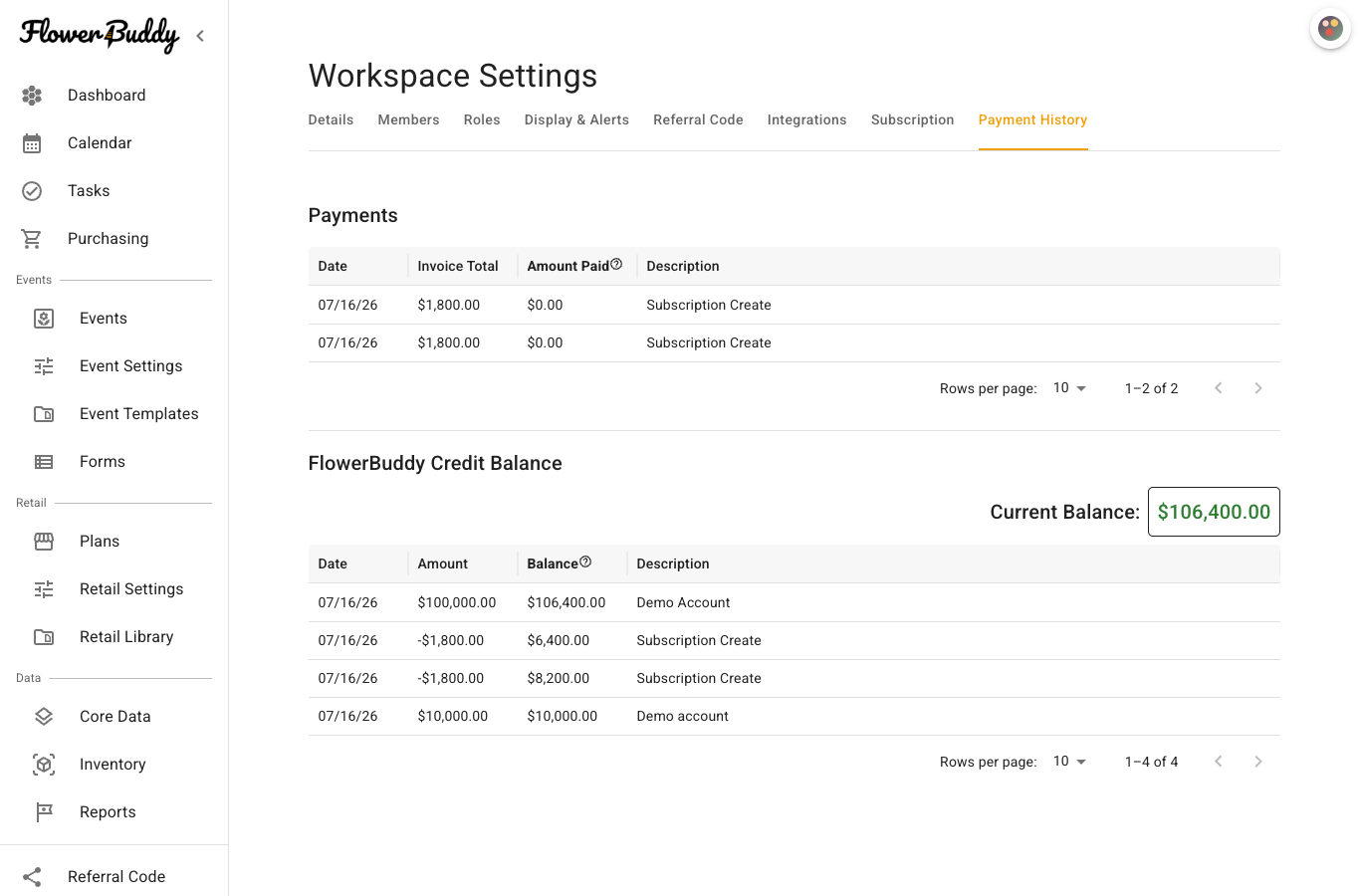Select the Integrations tab
The width and height of the screenshot is (1359, 896).
(x=806, y=119)
